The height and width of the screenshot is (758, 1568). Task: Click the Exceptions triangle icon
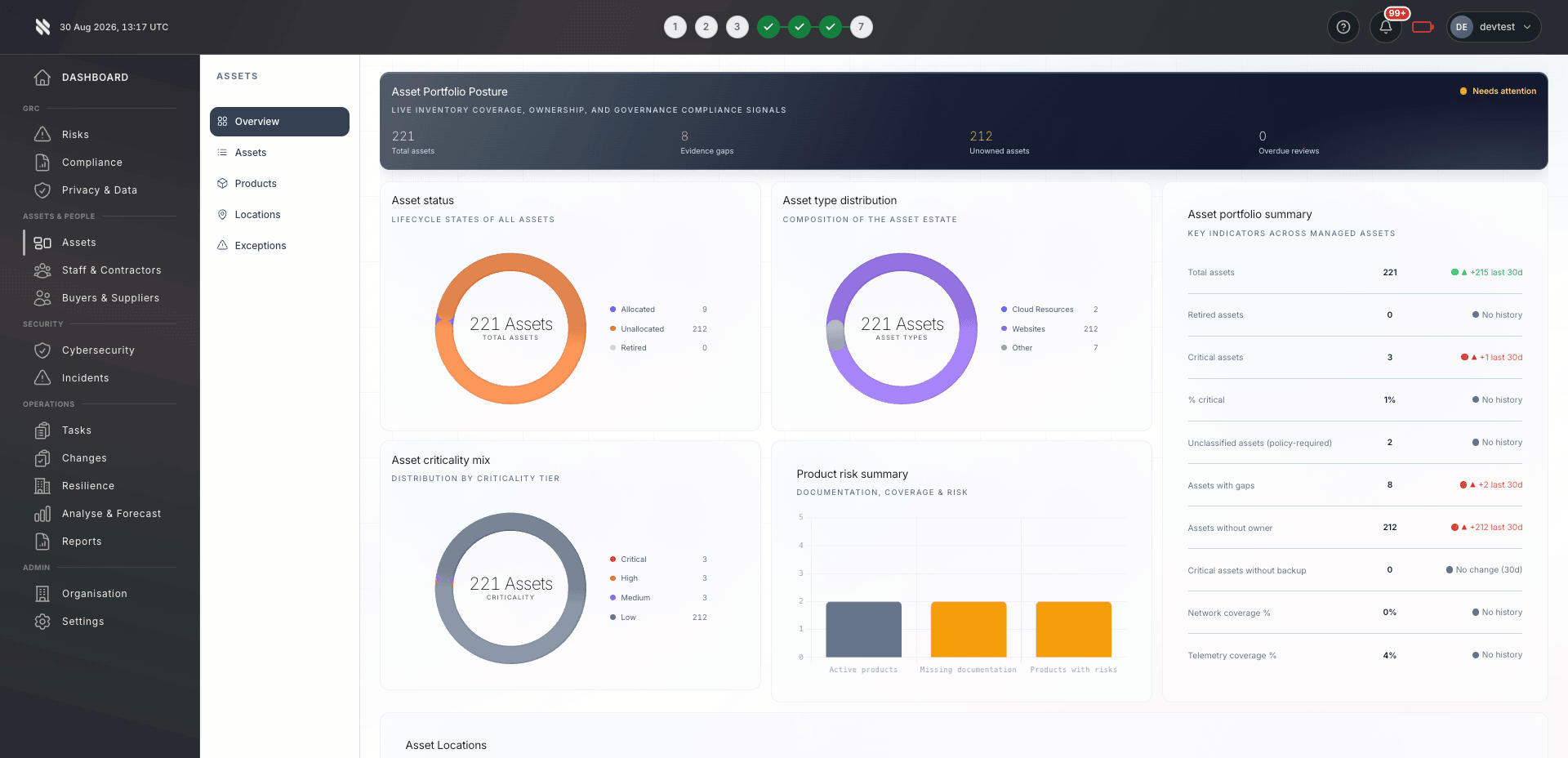click(222, 246)
